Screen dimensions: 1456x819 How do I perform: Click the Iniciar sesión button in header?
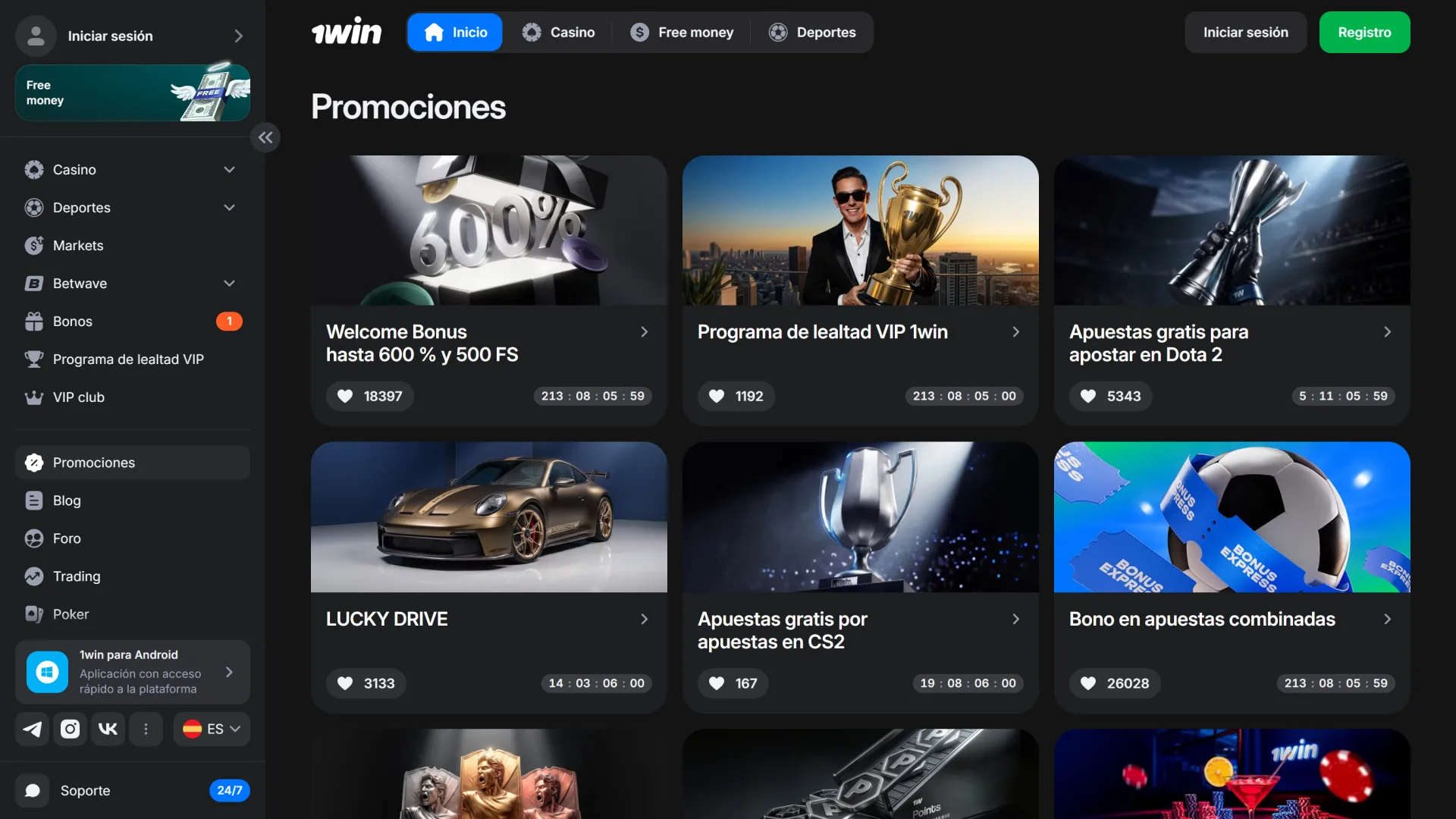(1245, 32)
